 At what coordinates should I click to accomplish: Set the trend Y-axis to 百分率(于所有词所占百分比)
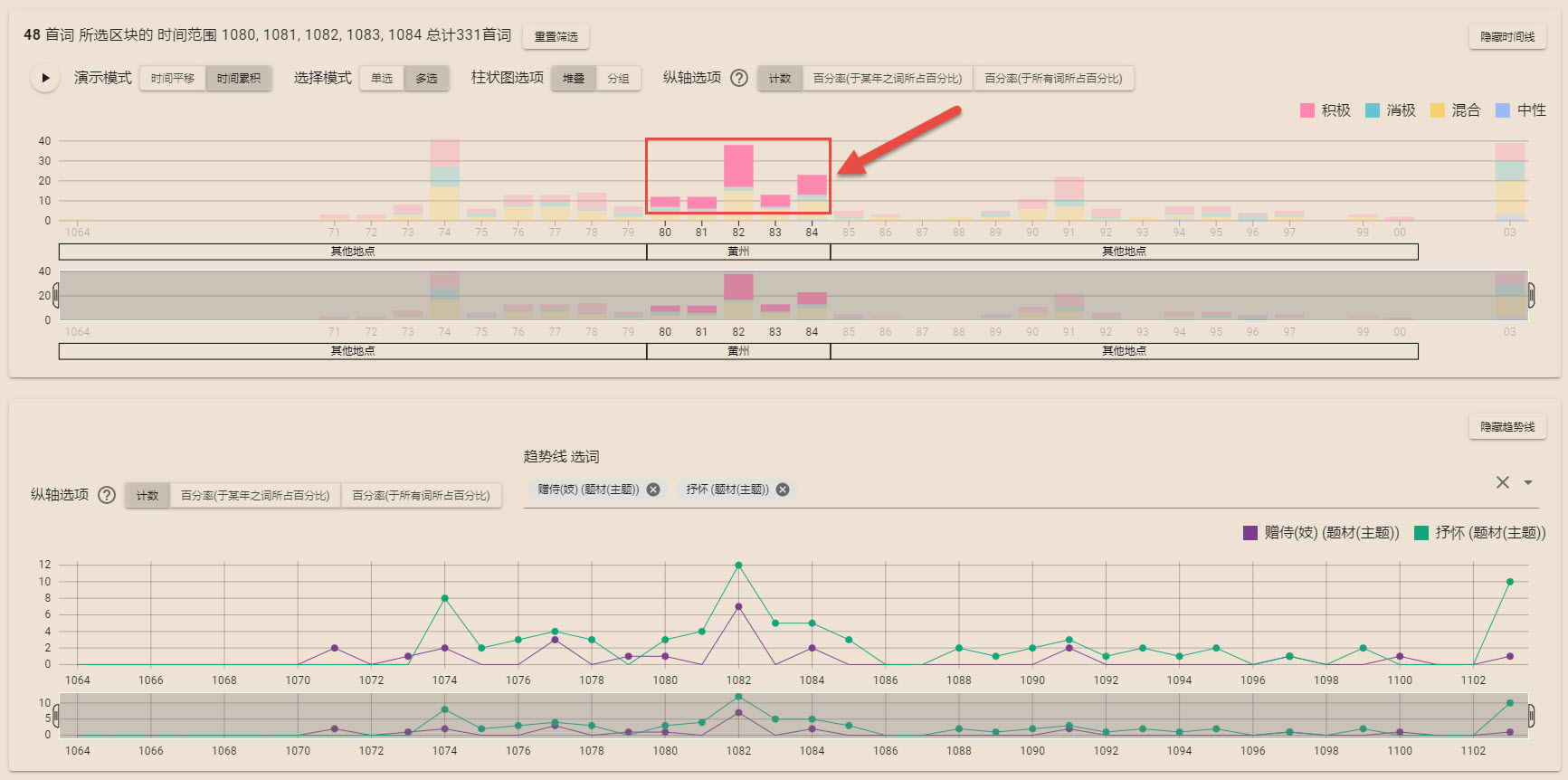(x=421, y=496)
